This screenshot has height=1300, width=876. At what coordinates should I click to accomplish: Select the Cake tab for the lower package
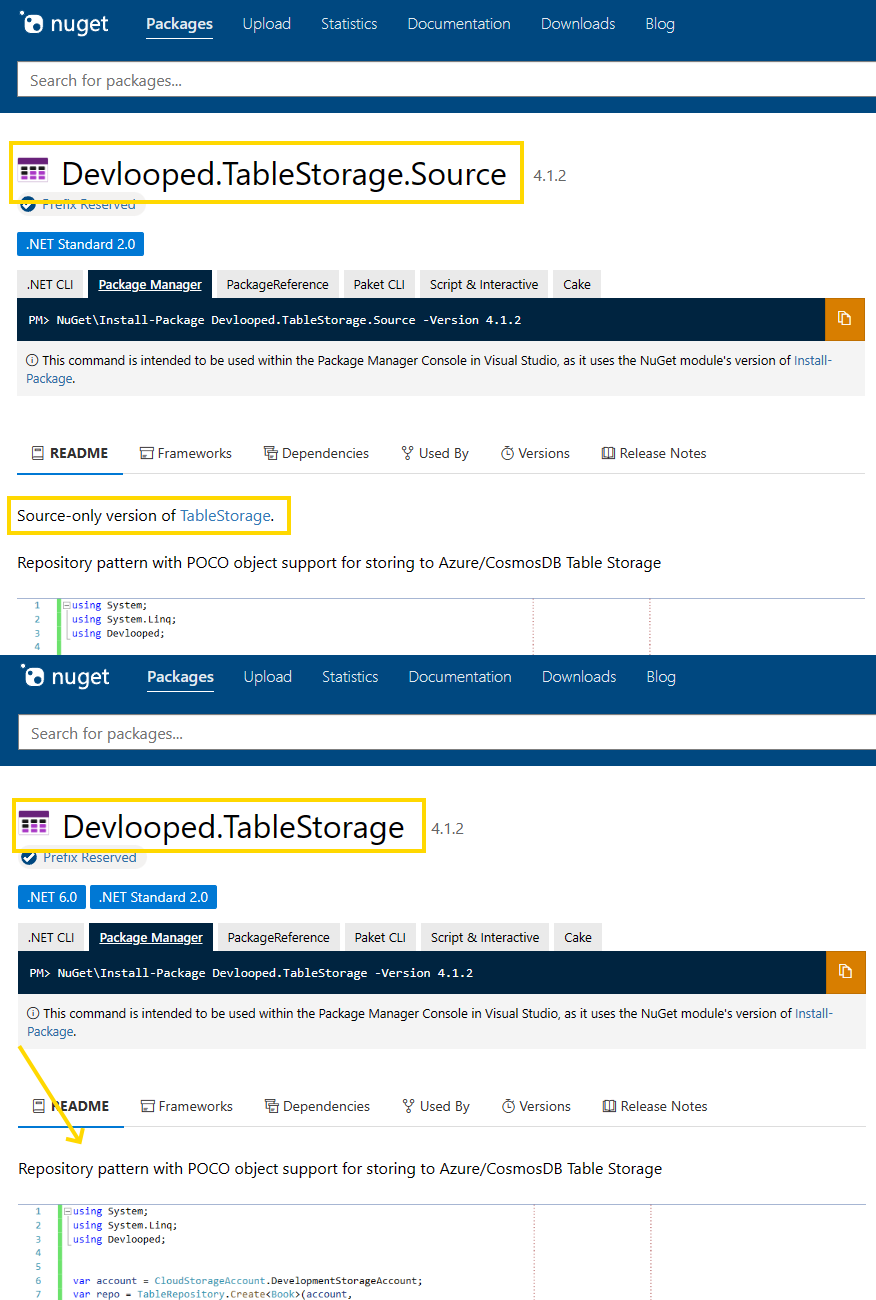tap(578, 937)
